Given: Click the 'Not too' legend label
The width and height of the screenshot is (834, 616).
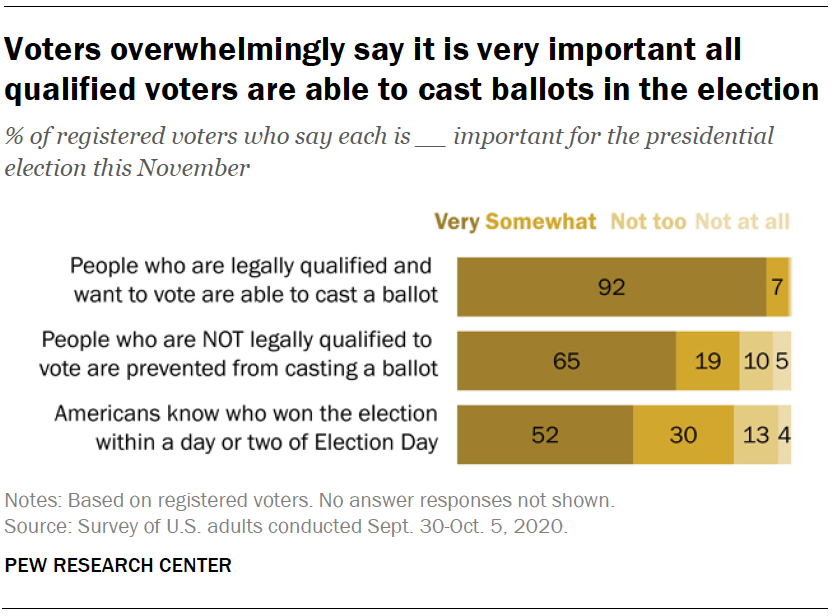Looking at the screenshot, I should point(648,221).
